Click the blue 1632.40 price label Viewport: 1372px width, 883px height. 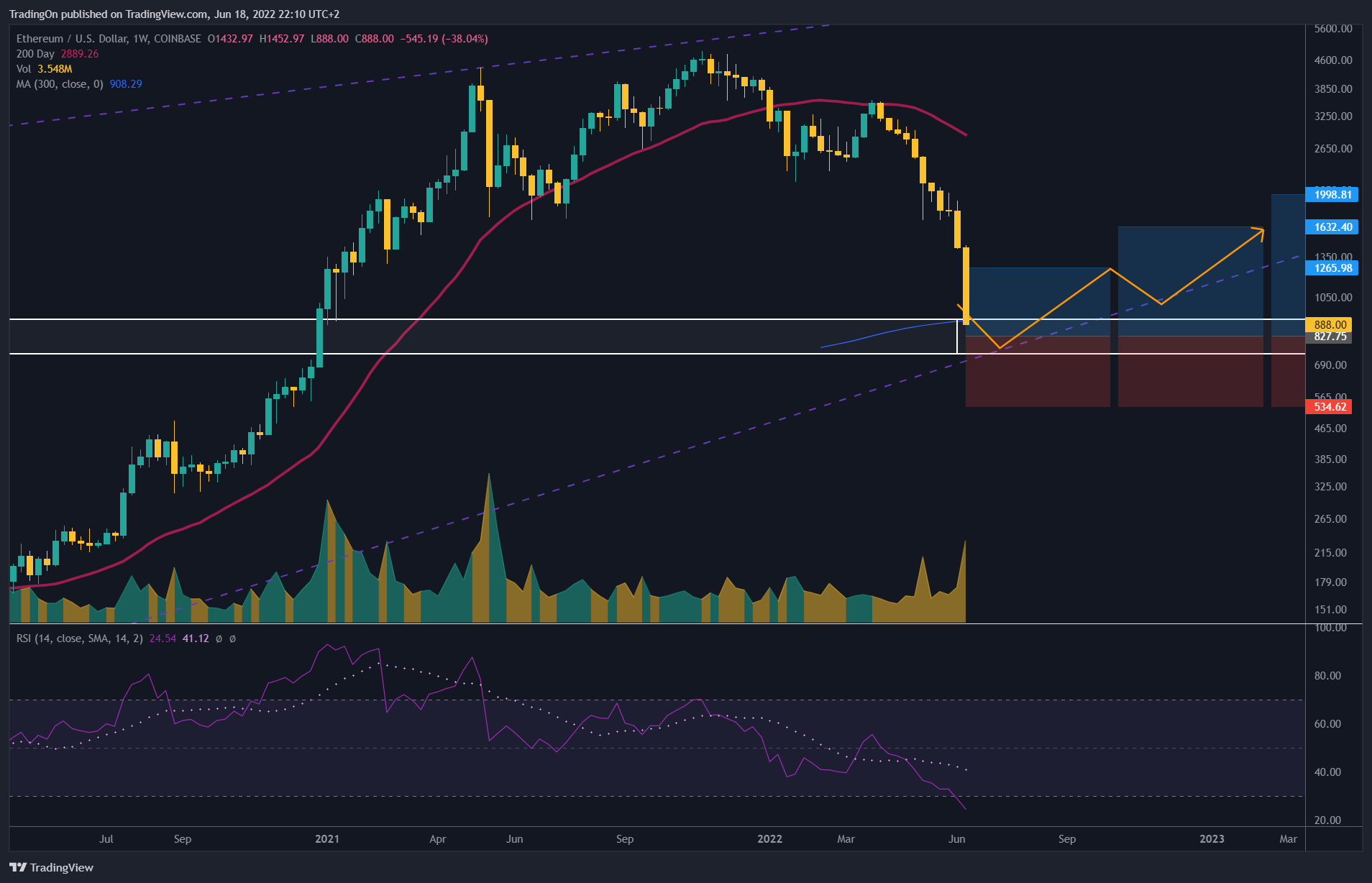click(1332, 227)
